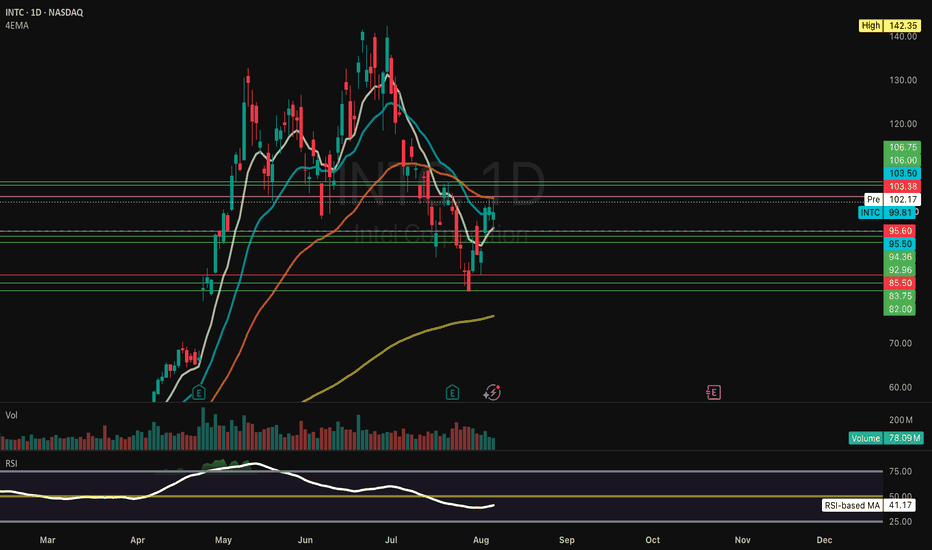Click the 60.00 price scale value

coord(900,388)
